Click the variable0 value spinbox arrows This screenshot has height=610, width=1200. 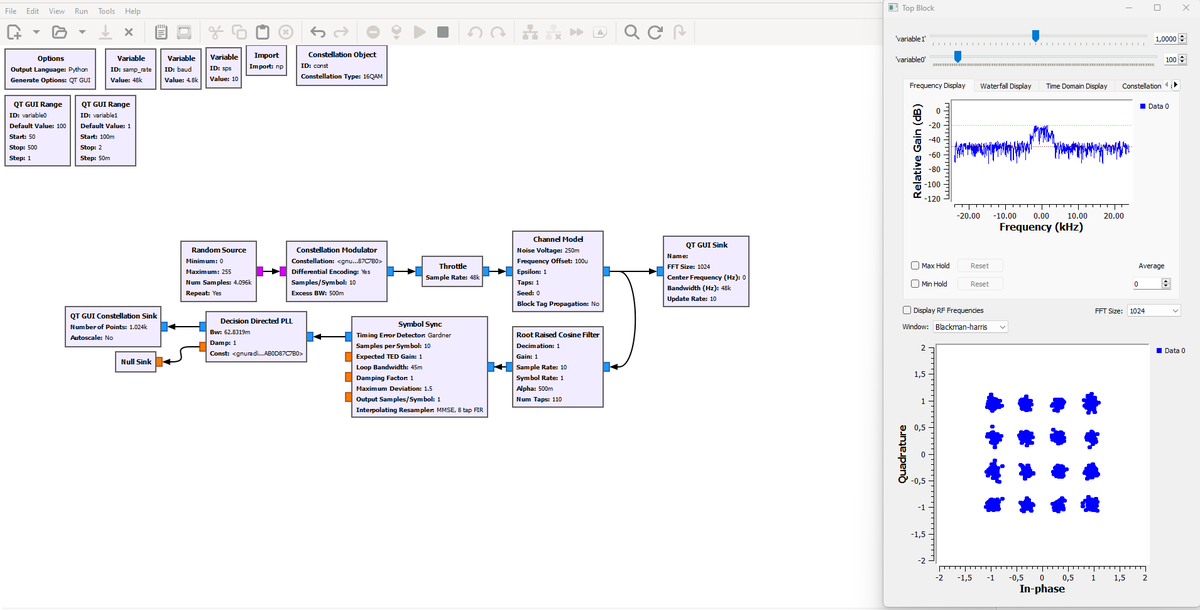coord(1182,60)
